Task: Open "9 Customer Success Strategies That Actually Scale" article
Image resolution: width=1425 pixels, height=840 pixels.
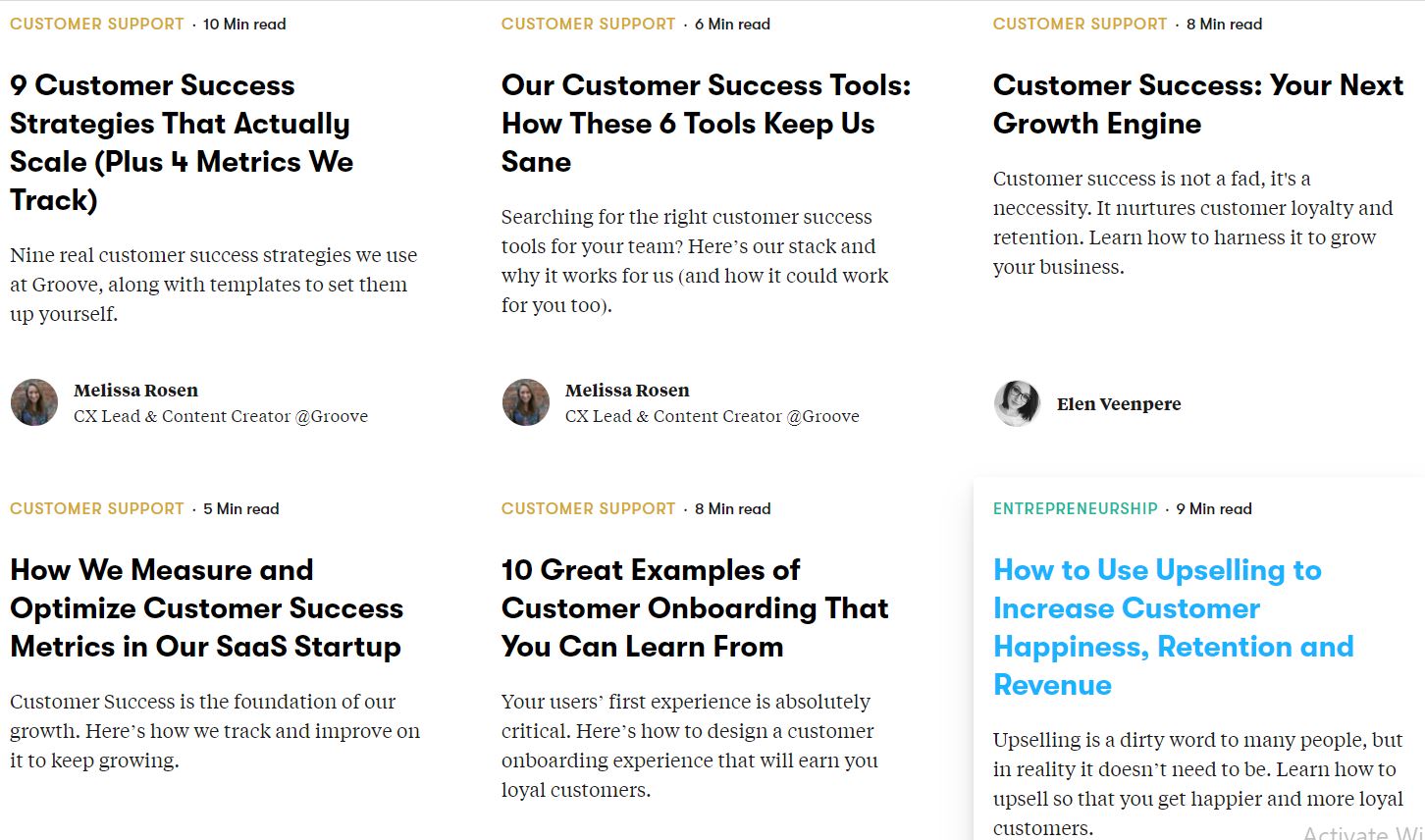Action: (x=182, y=142)
